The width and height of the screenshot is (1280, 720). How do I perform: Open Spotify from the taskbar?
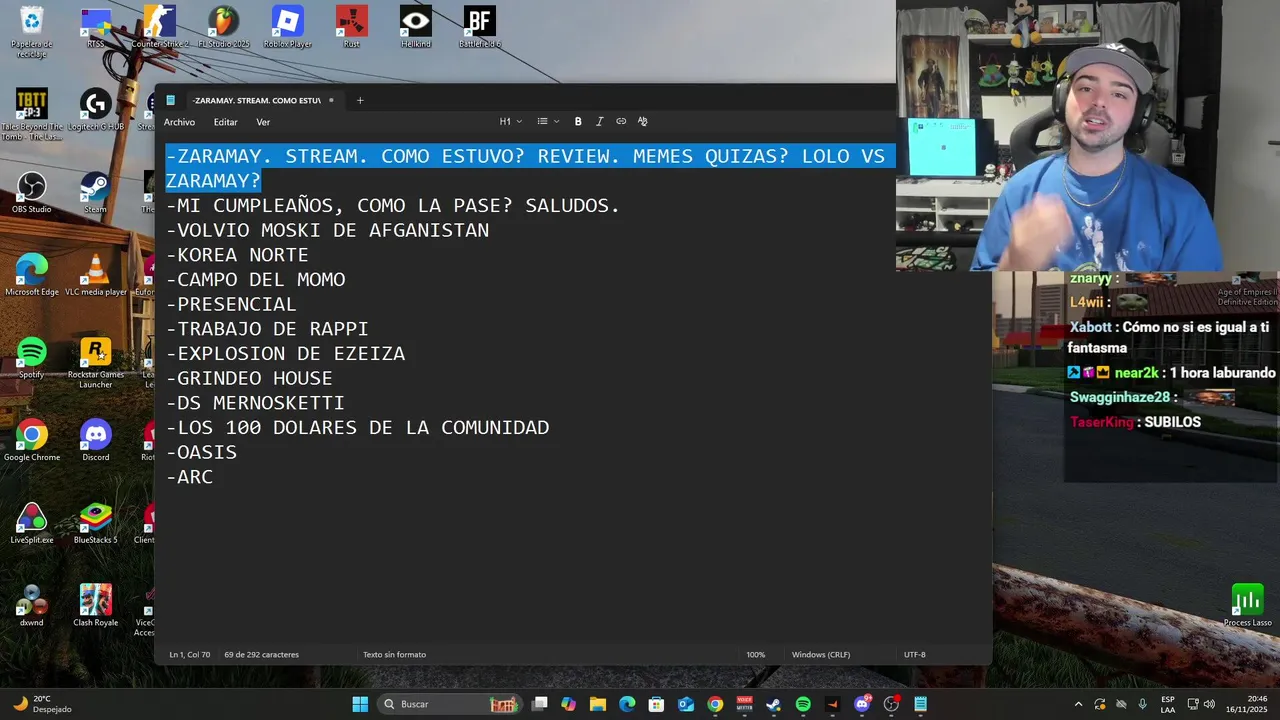803,704
